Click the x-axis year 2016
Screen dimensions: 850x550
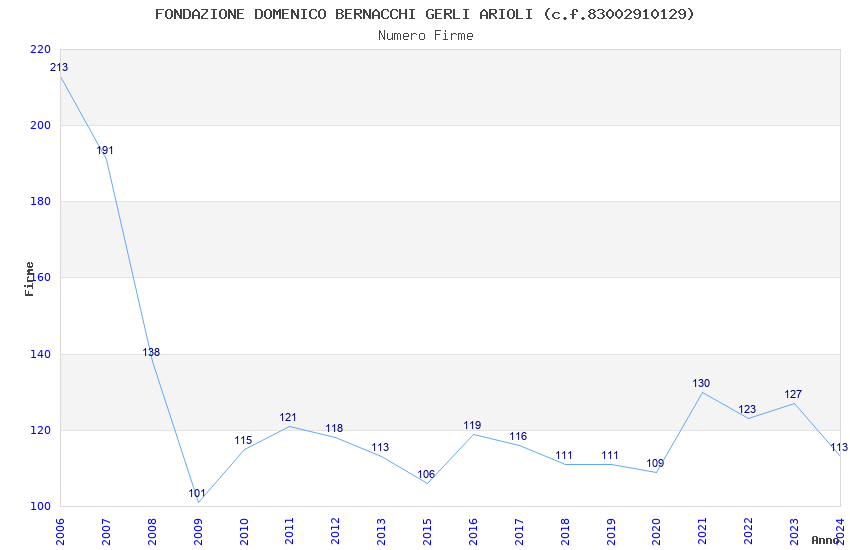(473, 532)
